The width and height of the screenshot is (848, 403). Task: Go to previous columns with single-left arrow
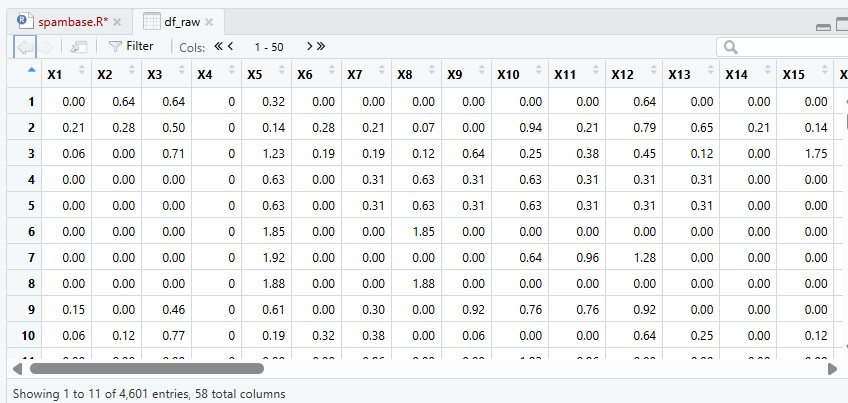[x=230, y=47]
